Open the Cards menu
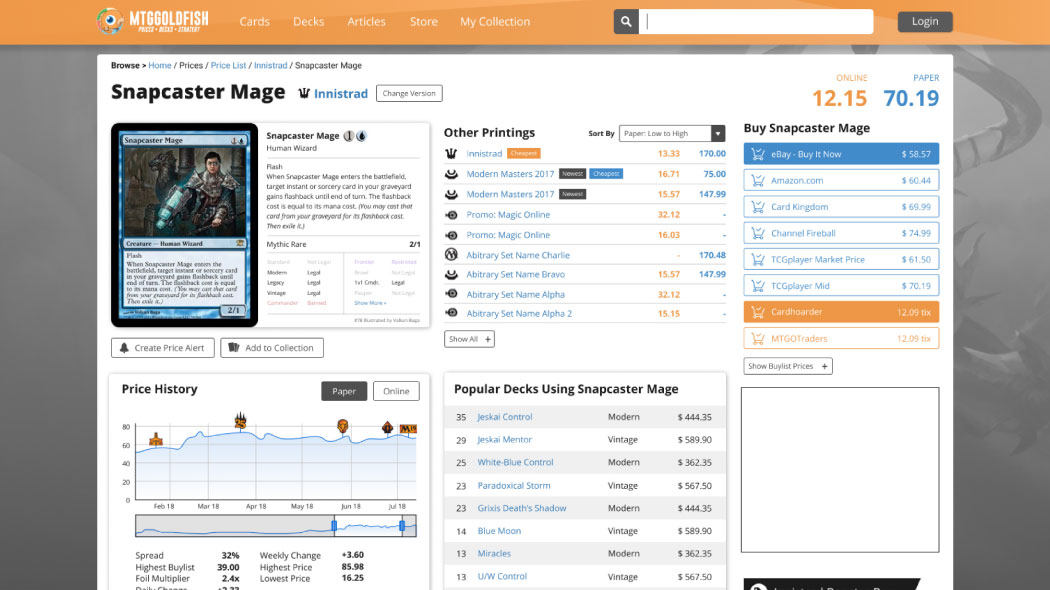The height and width of the screenshot is (590, 1050). click(254, 21)
